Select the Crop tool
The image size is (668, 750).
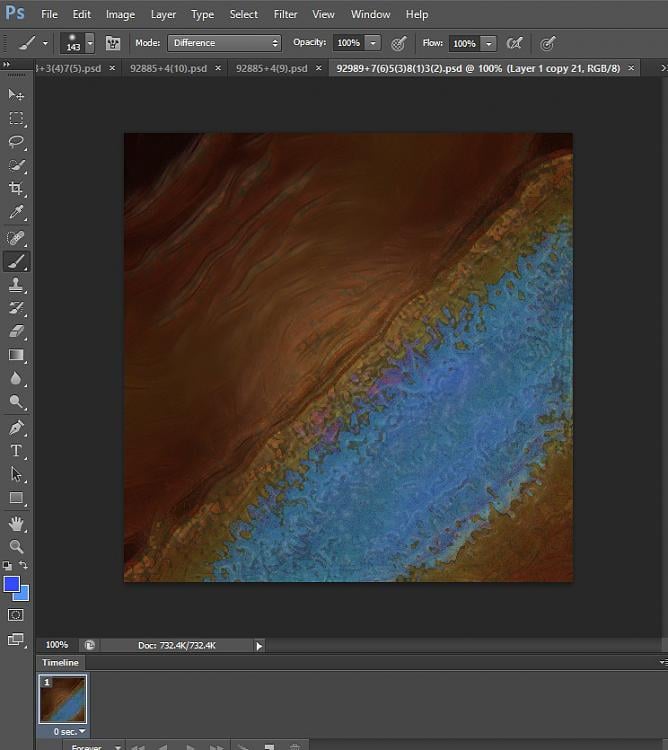(16, 188)
